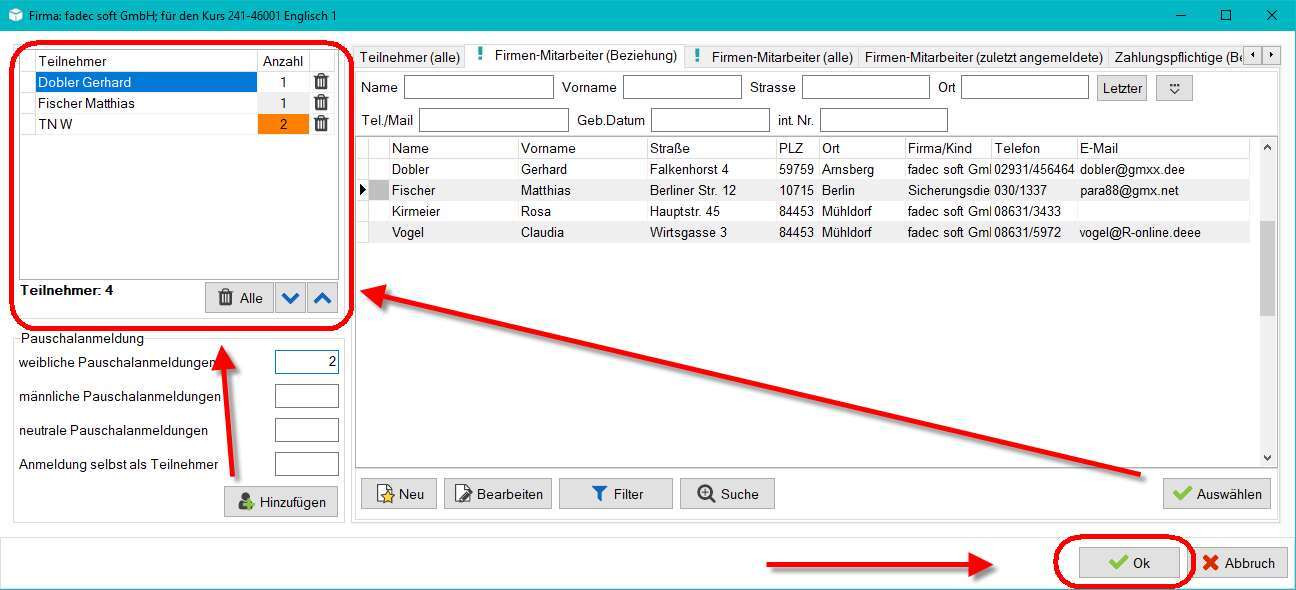Select the Strasse search field
Image resolution: width=1296 pixels, height=590 pixels.
click(866, 87)
